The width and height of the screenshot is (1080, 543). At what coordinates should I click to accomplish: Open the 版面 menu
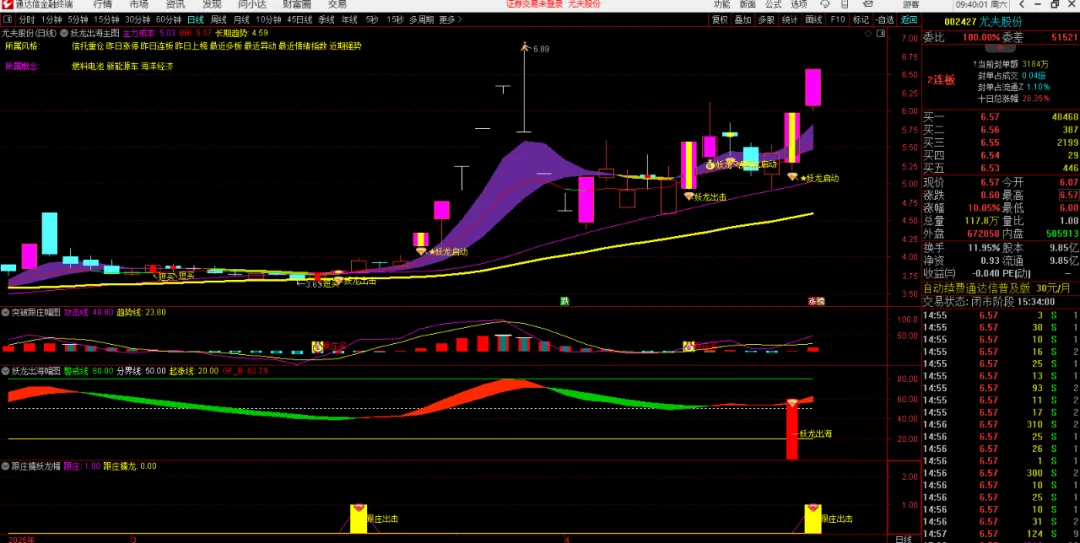[747, 4]
